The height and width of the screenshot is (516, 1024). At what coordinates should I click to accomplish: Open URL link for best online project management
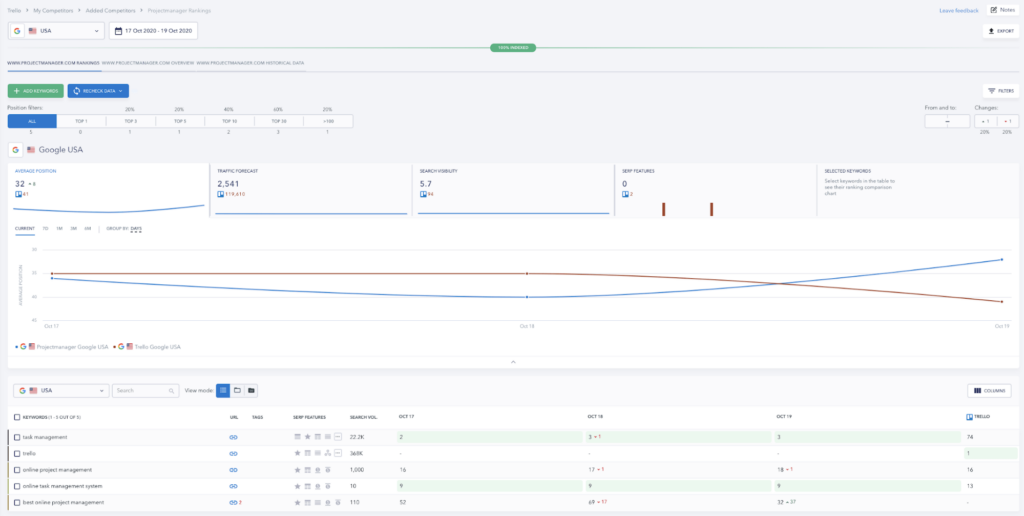pyautogui.click(x=232, y=502)
